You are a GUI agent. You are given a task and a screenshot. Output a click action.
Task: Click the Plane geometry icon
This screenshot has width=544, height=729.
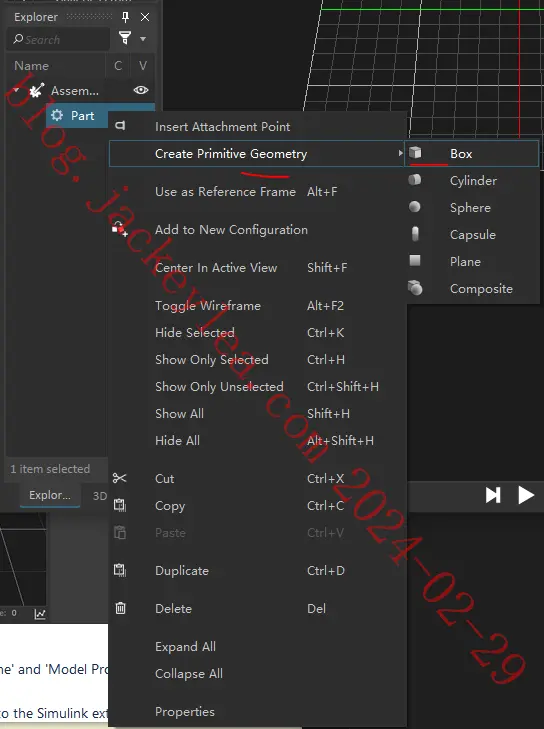pos(415,261)
